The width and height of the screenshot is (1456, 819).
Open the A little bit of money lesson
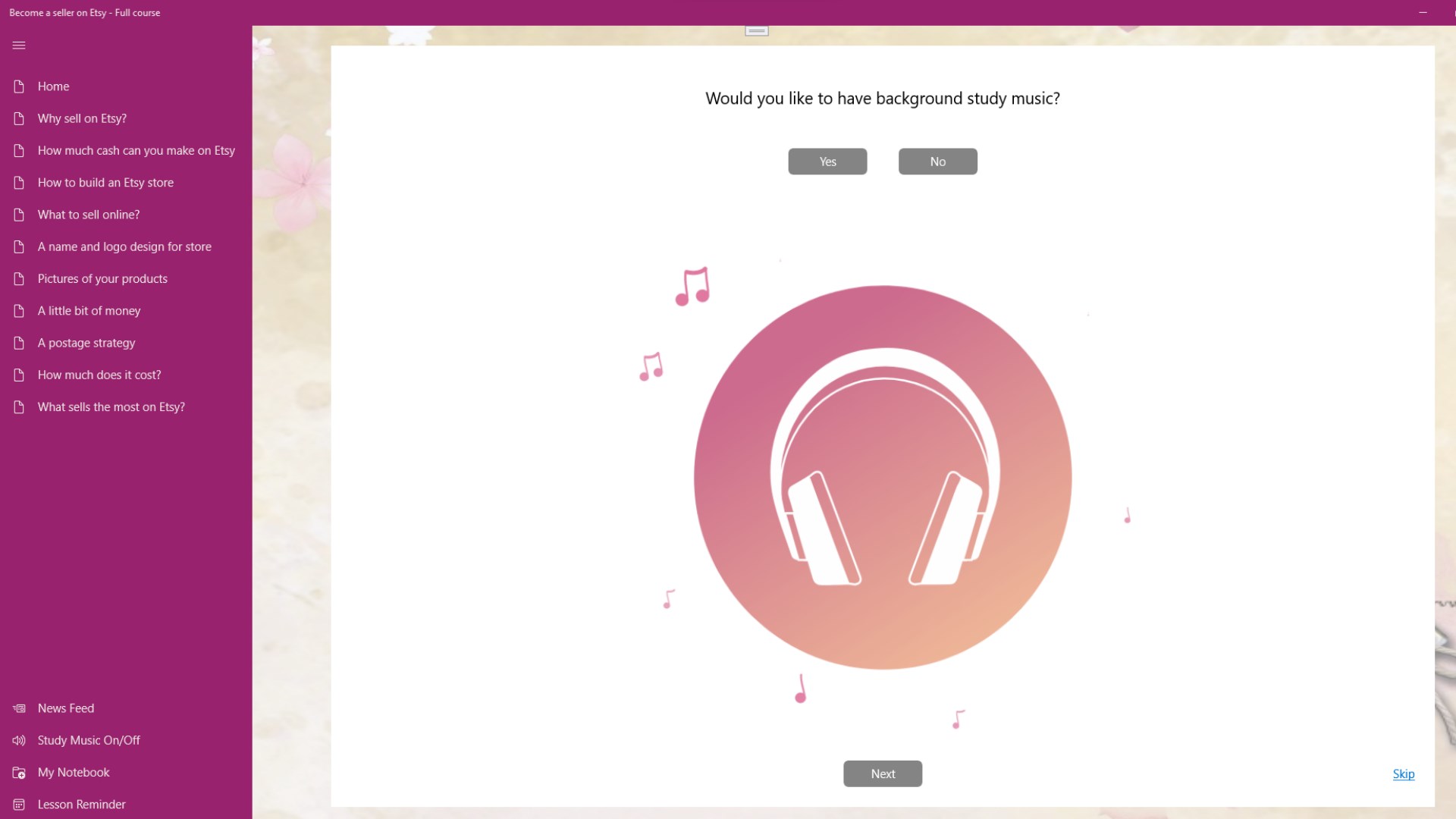coord(89,311)
